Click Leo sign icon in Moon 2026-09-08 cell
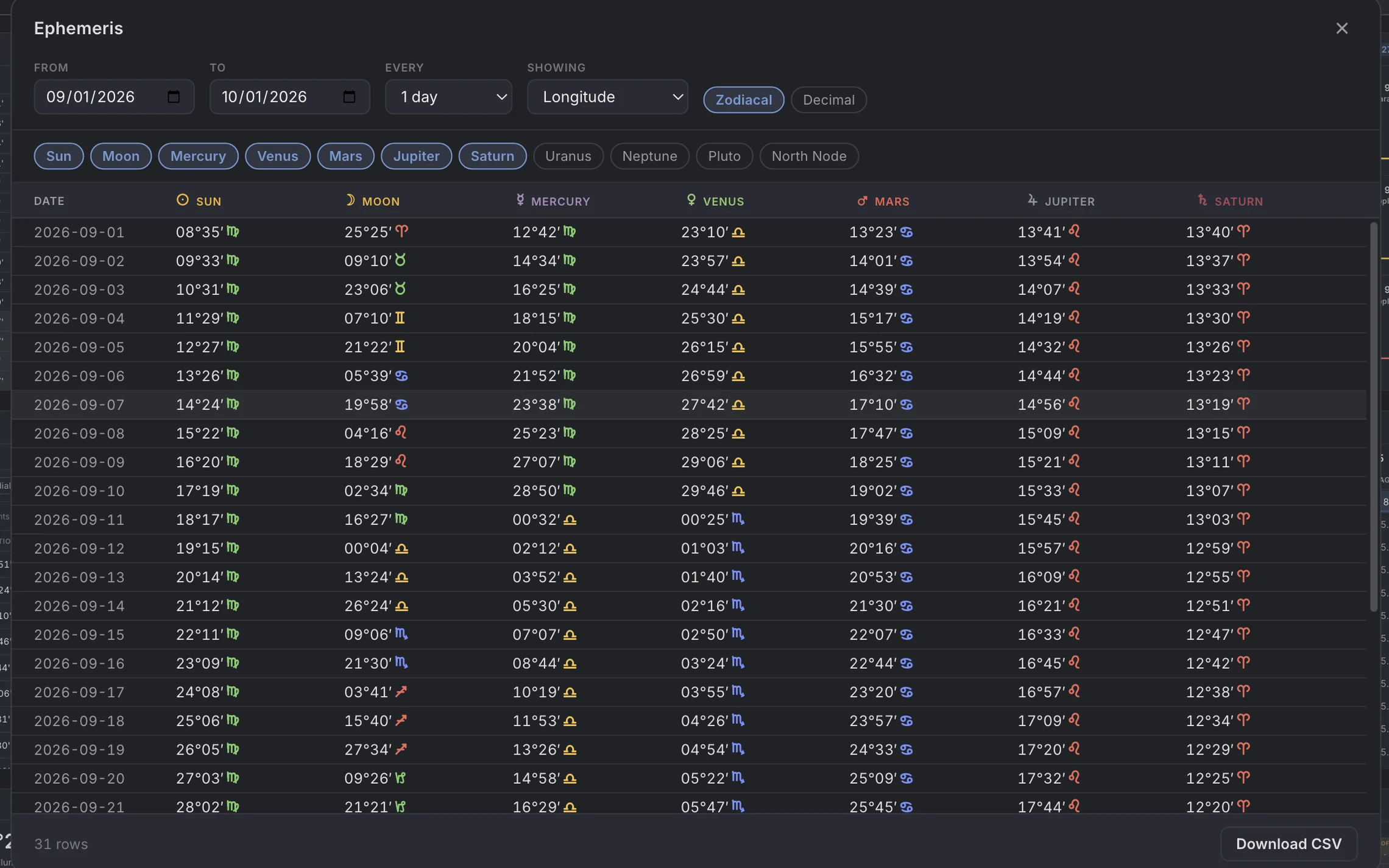This screenshot has height=868, width=1389. click(401, 432)
